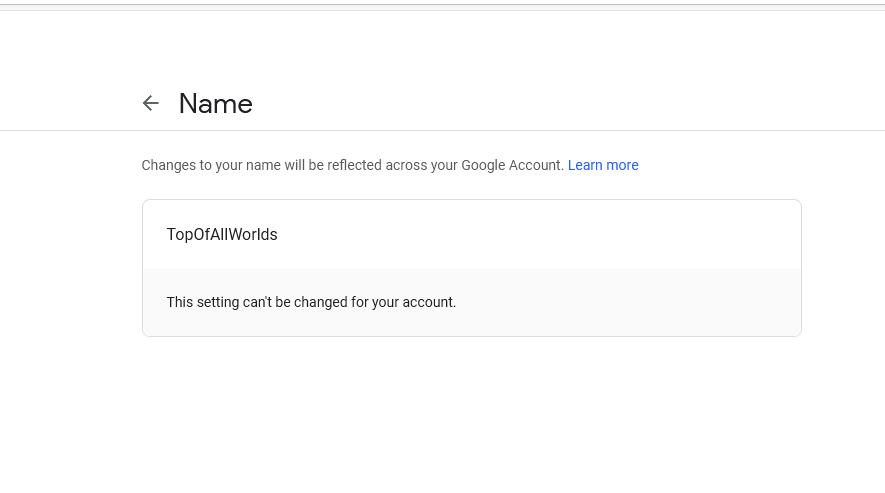This screenshot has width=885, height=493.
Task: Click the Name page heading
Action: [215, 104]
